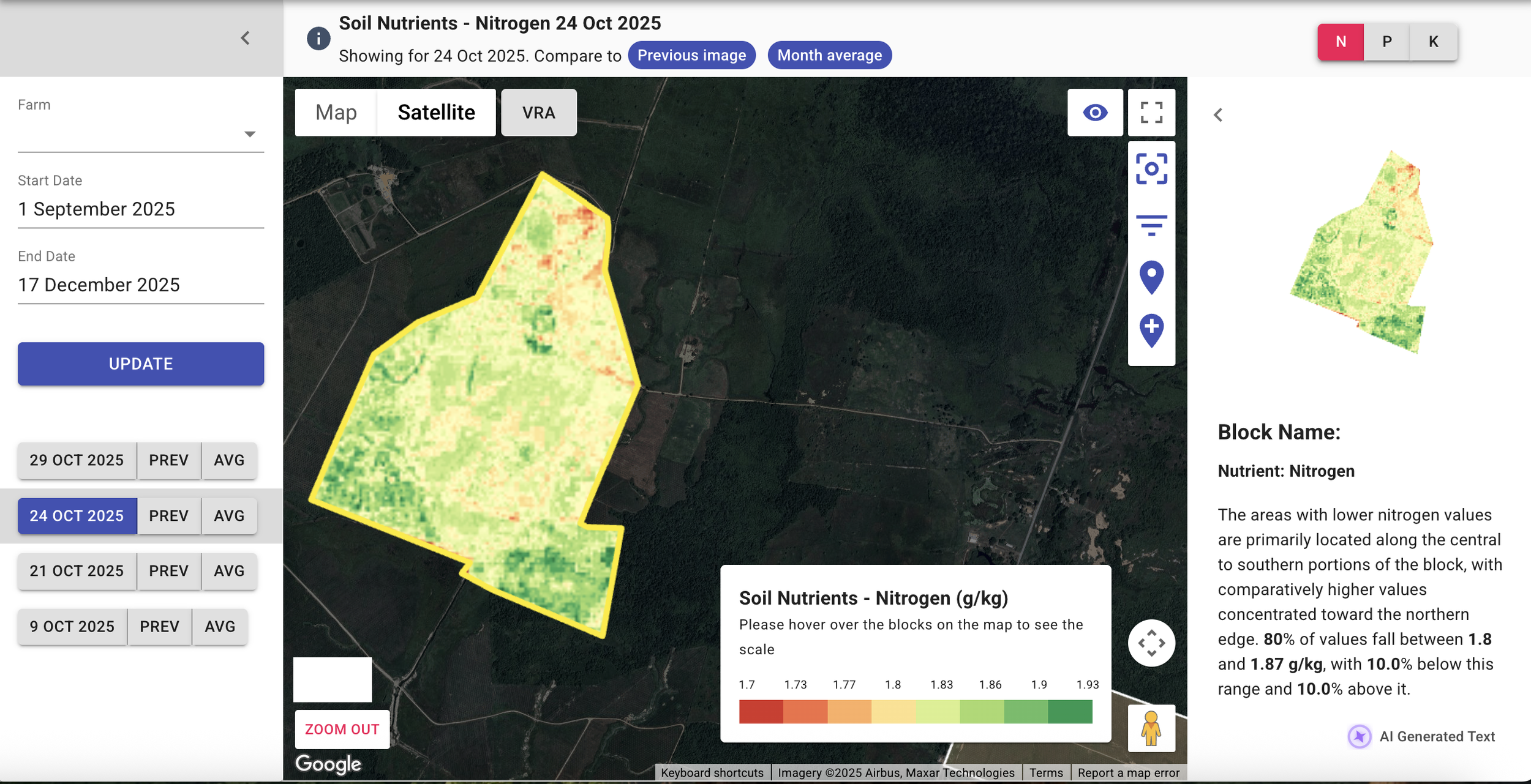Image resolution: width=1531 pixels, height=784 pixels.
Task: Click the Start Date field
Action: (140, 209)
